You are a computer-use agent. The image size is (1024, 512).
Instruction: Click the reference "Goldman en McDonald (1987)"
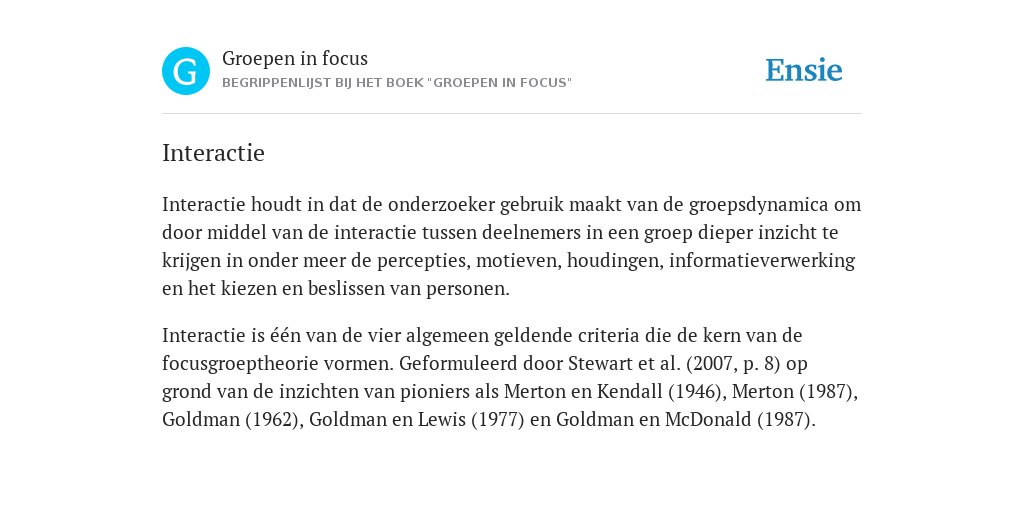pyautogui.click(x=686, y=419)
